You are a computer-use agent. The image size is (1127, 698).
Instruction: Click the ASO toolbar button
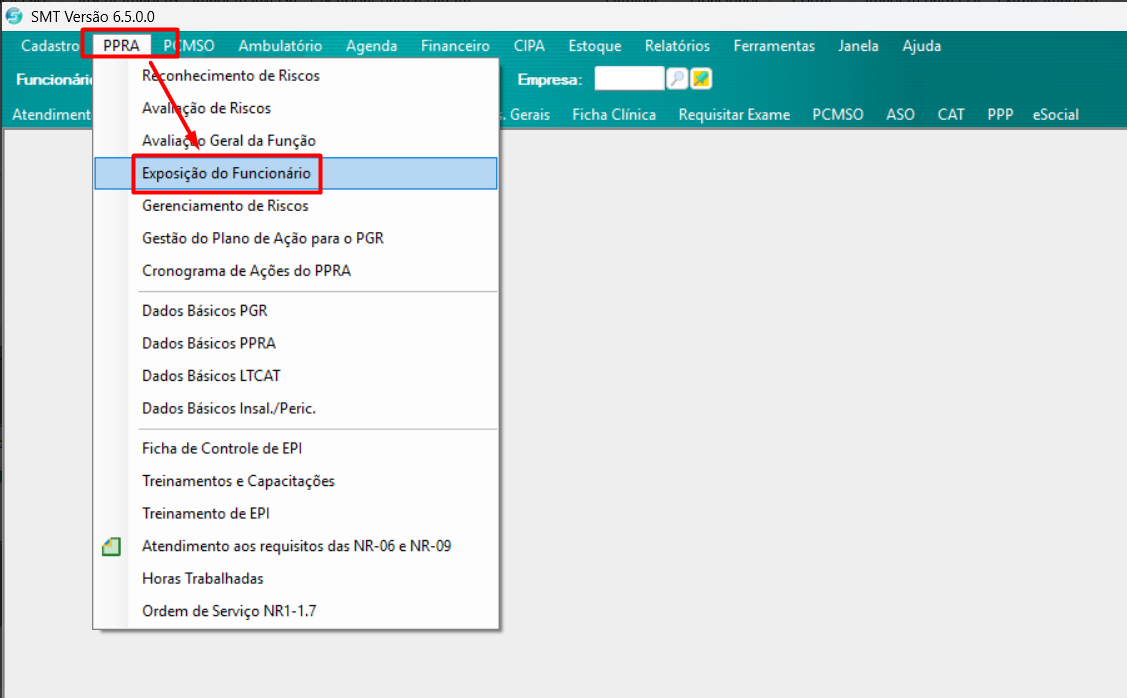[900, 115]
